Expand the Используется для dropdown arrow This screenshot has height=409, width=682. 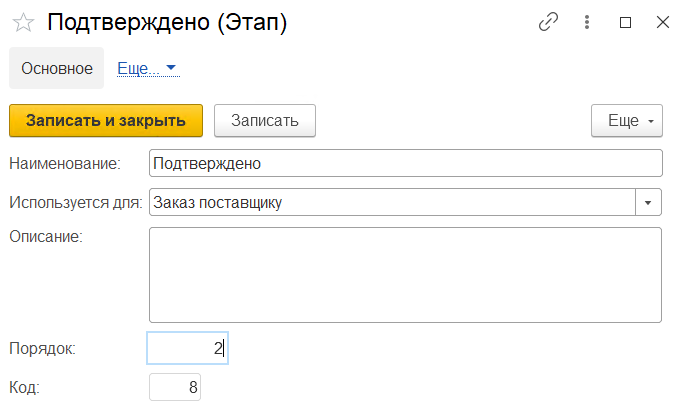pos(649,203)
